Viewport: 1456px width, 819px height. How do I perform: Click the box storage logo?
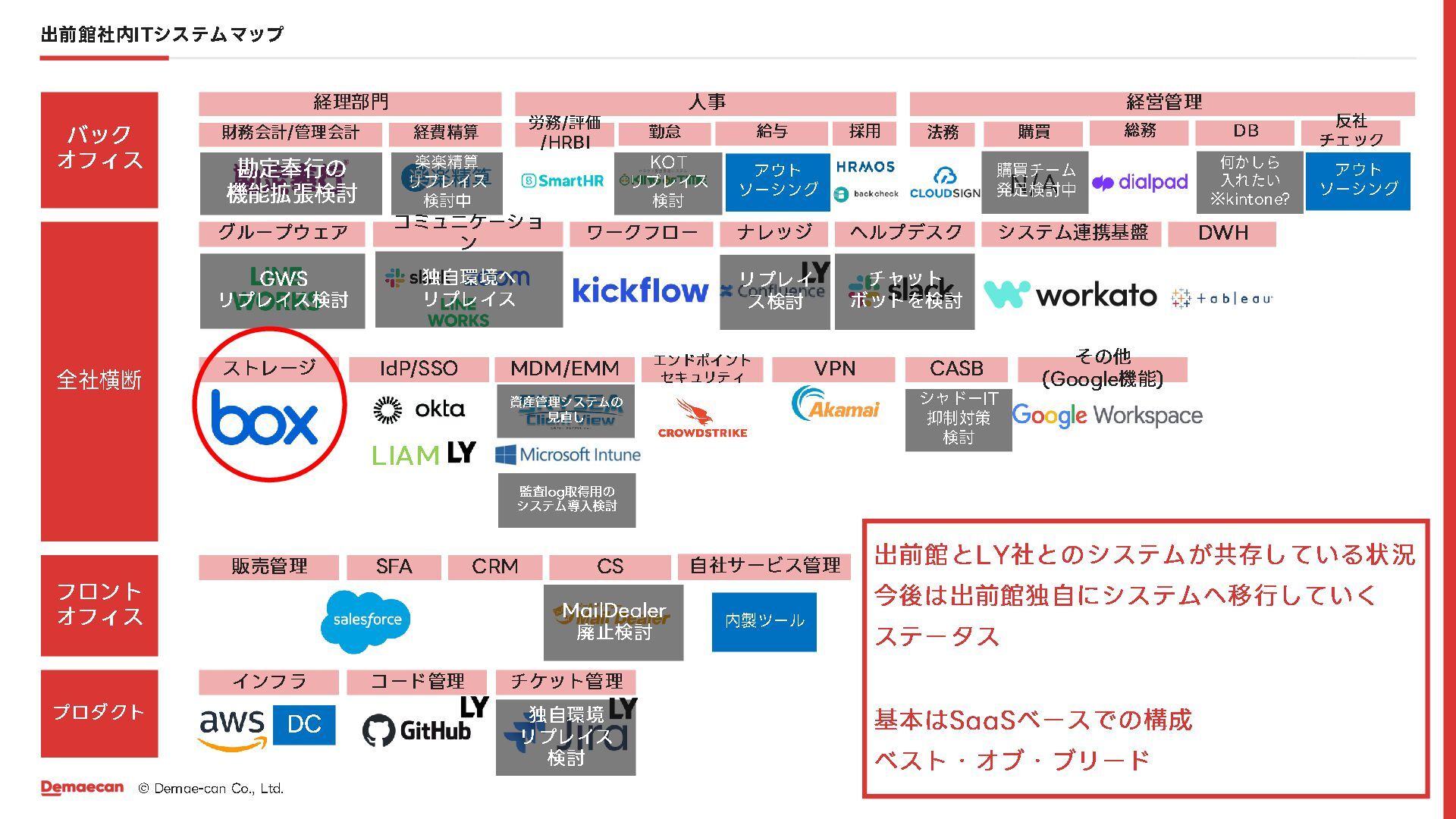point(264,418)
